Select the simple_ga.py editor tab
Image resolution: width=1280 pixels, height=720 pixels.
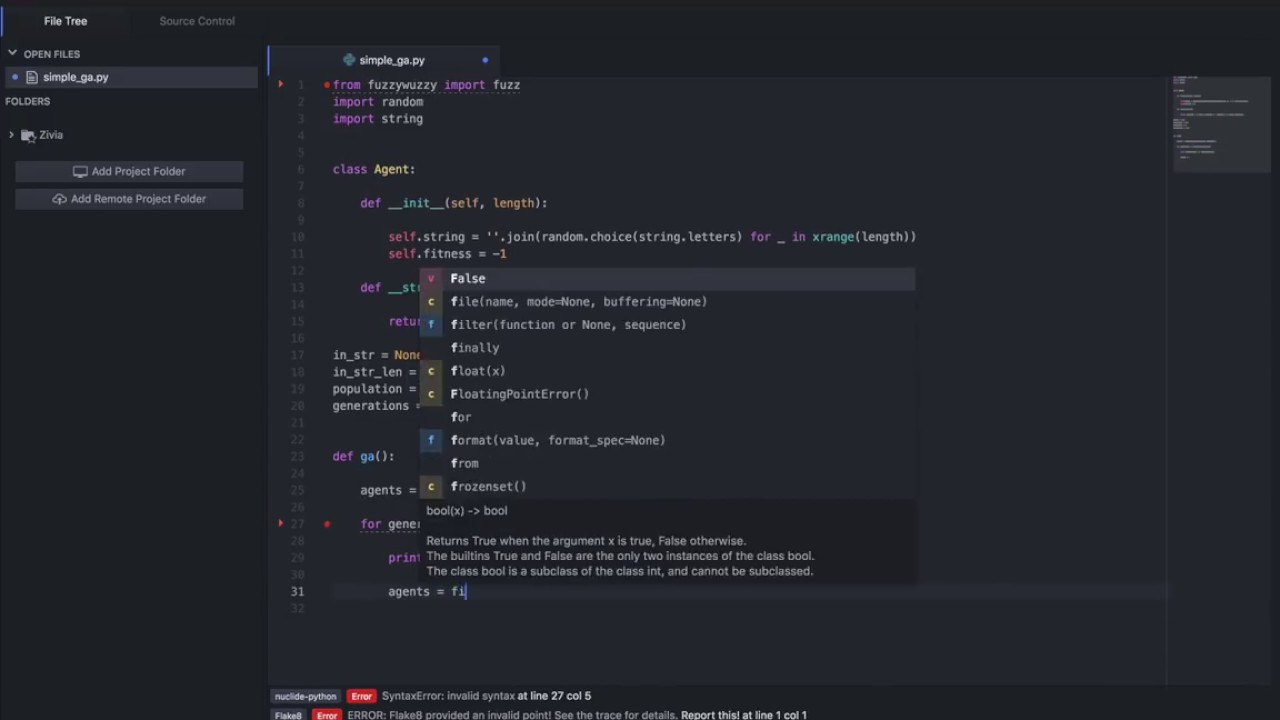(x=384, y=60)
